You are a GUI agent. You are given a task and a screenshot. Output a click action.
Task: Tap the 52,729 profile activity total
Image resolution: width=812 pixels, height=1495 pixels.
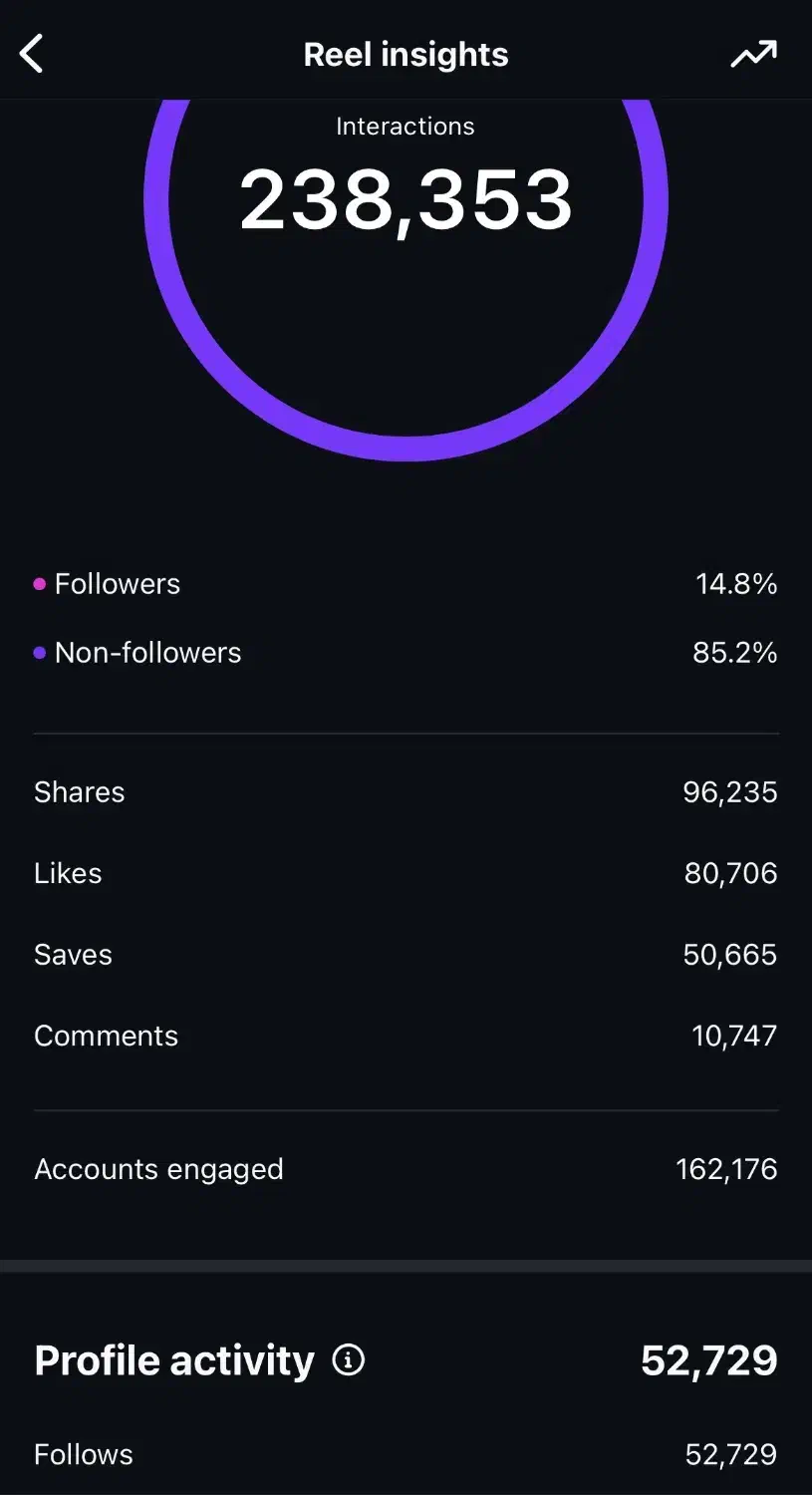coord(708,1360)
